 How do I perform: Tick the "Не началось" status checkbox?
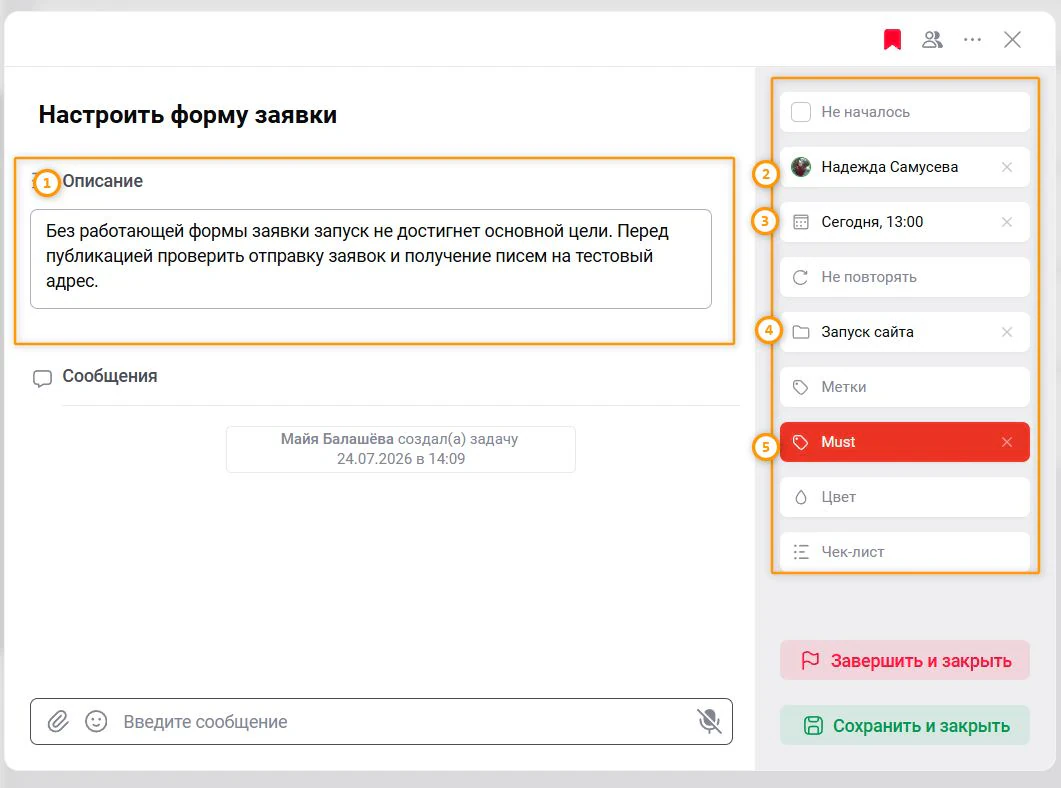[800, 112]
